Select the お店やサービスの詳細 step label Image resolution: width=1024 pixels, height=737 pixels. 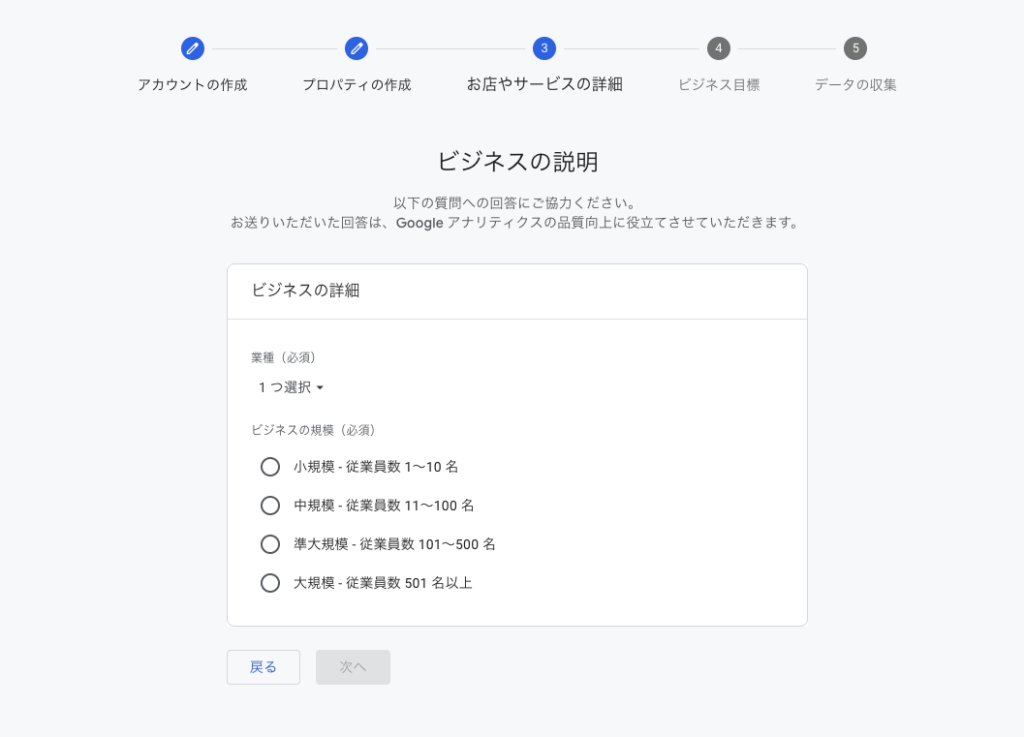544,85
